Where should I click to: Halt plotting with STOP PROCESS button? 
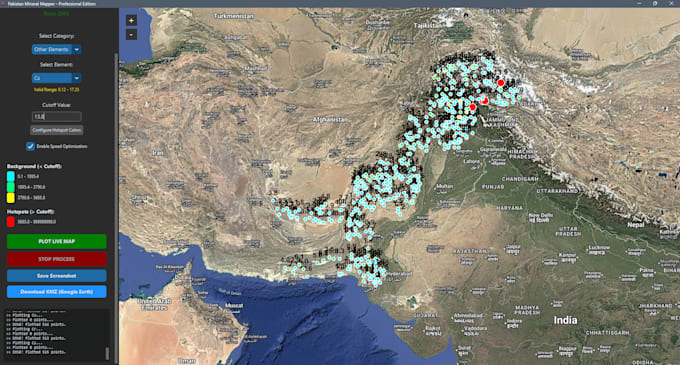56,259
